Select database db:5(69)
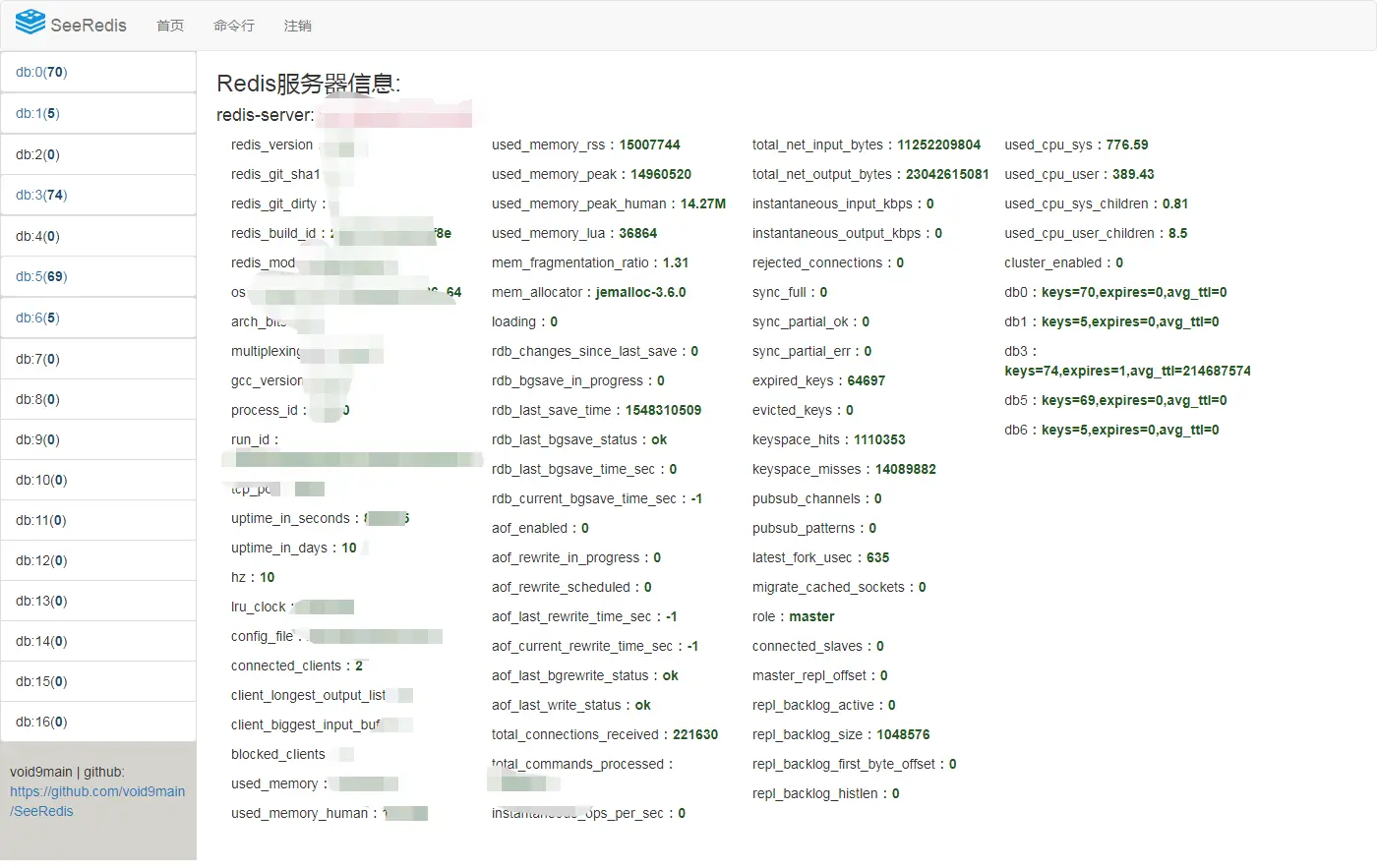The image size is (1377, 868). coord(98,276)
